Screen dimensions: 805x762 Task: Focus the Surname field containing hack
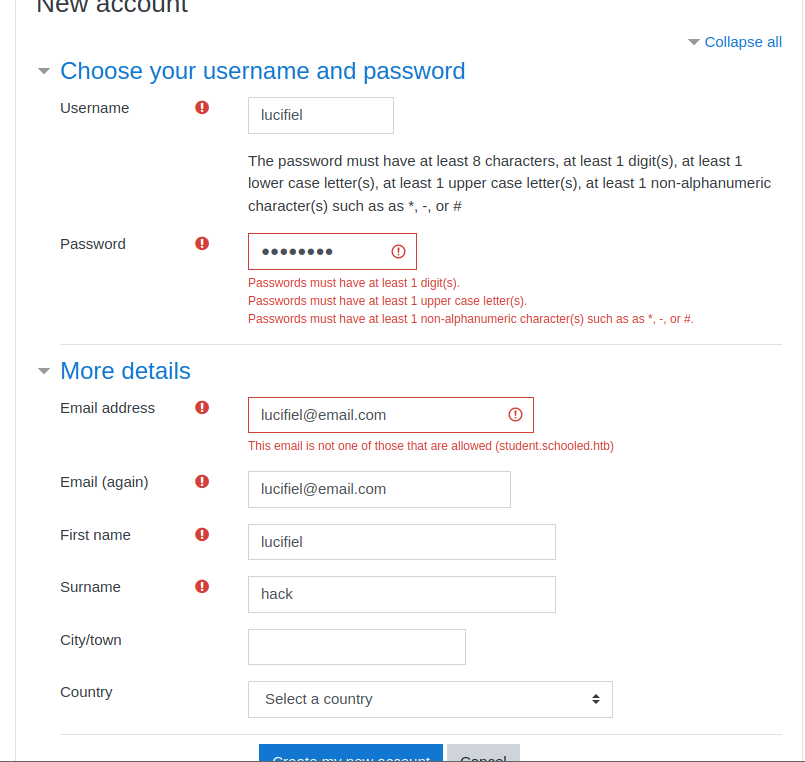402,594
